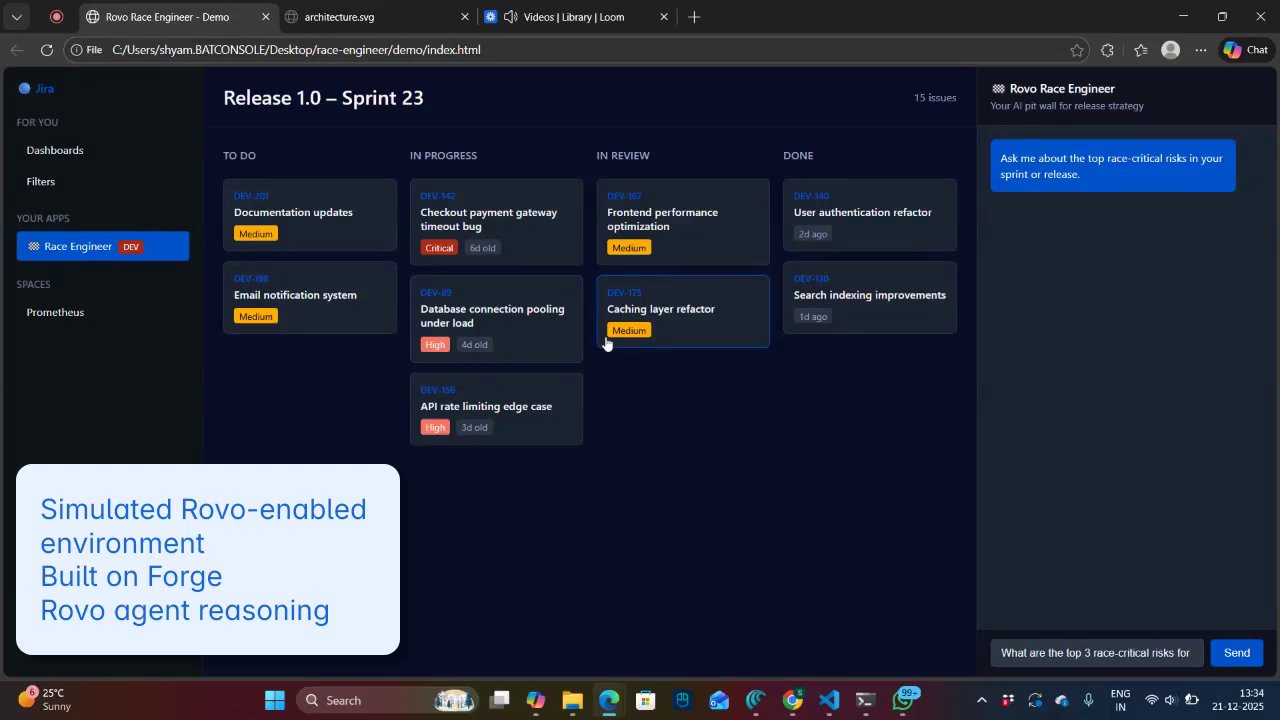Open Frontend performance optimization card

[683, 222]
